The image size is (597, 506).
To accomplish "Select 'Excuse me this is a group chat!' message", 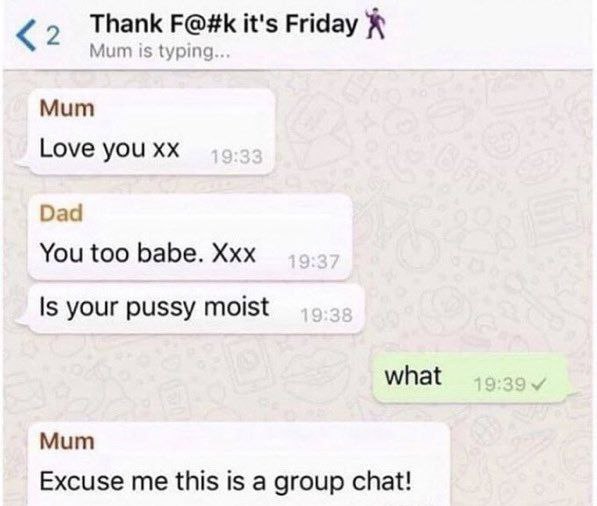I will coord(239,464).
